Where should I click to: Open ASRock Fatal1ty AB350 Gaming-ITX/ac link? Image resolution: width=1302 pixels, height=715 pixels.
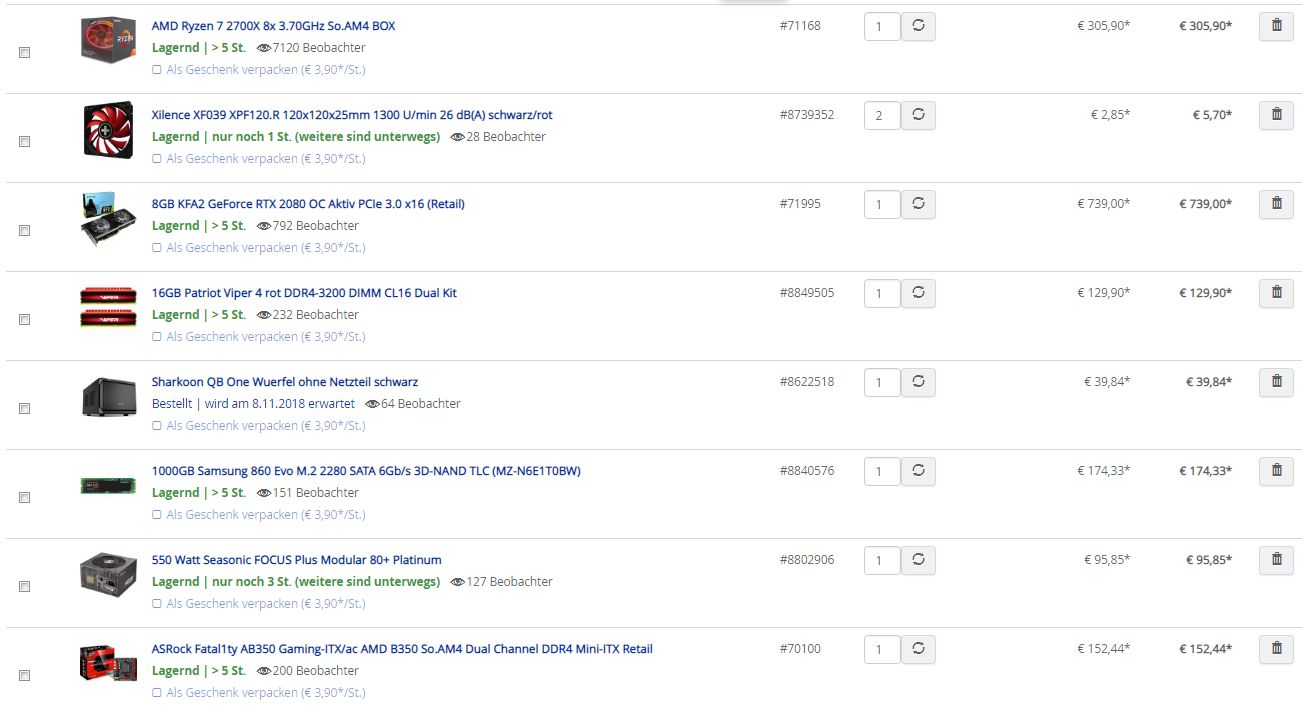click(402, 649)
